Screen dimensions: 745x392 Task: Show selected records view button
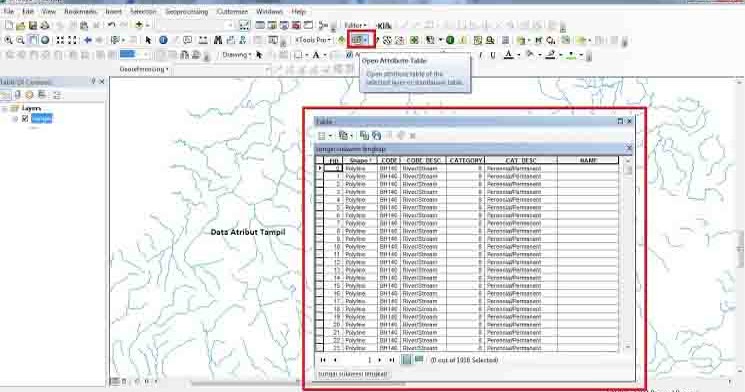pyautogui.click(x=419, y=360)
